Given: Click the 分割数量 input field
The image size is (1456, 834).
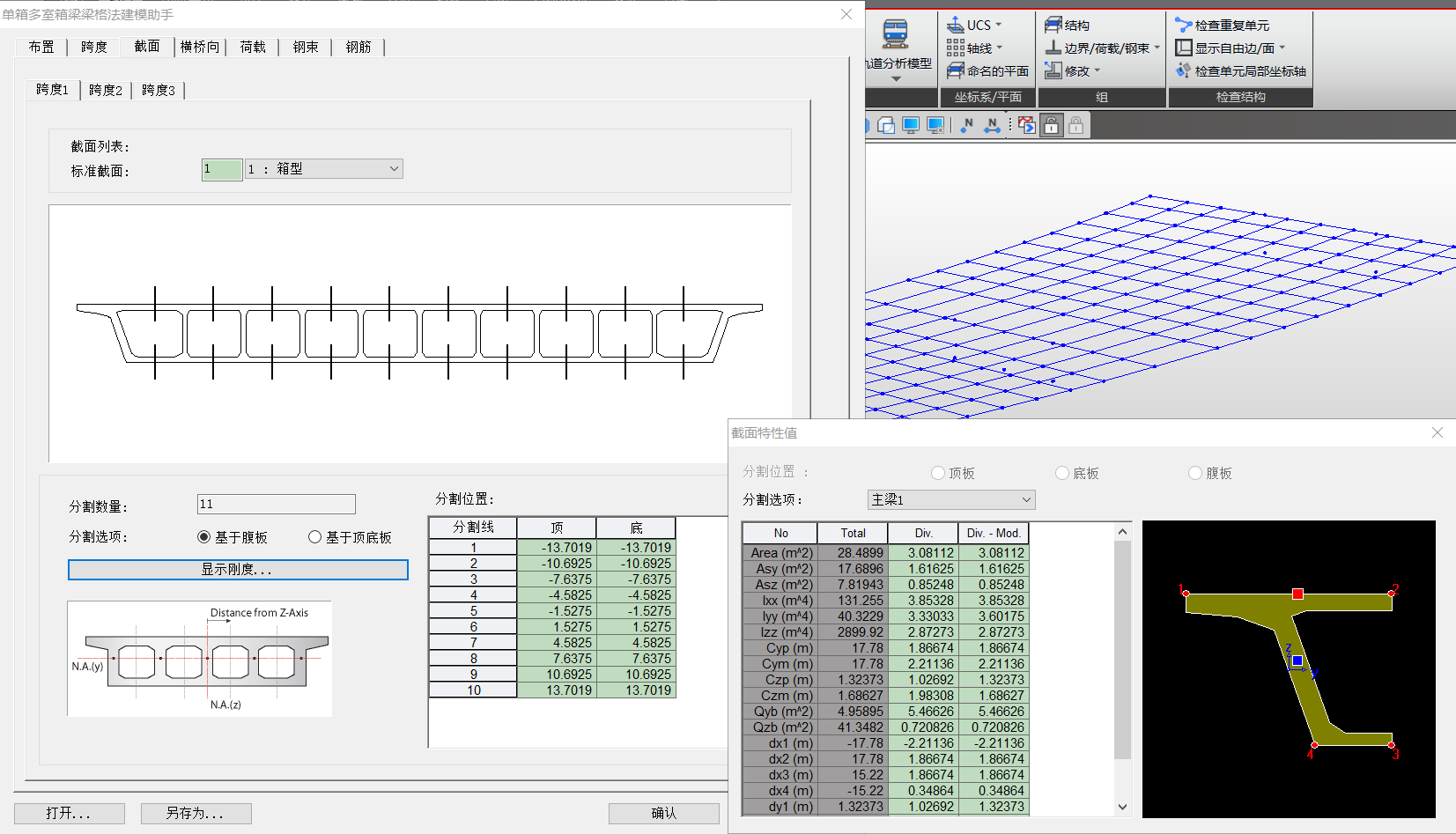Looking at the screenshot, I should coord(276,504).
